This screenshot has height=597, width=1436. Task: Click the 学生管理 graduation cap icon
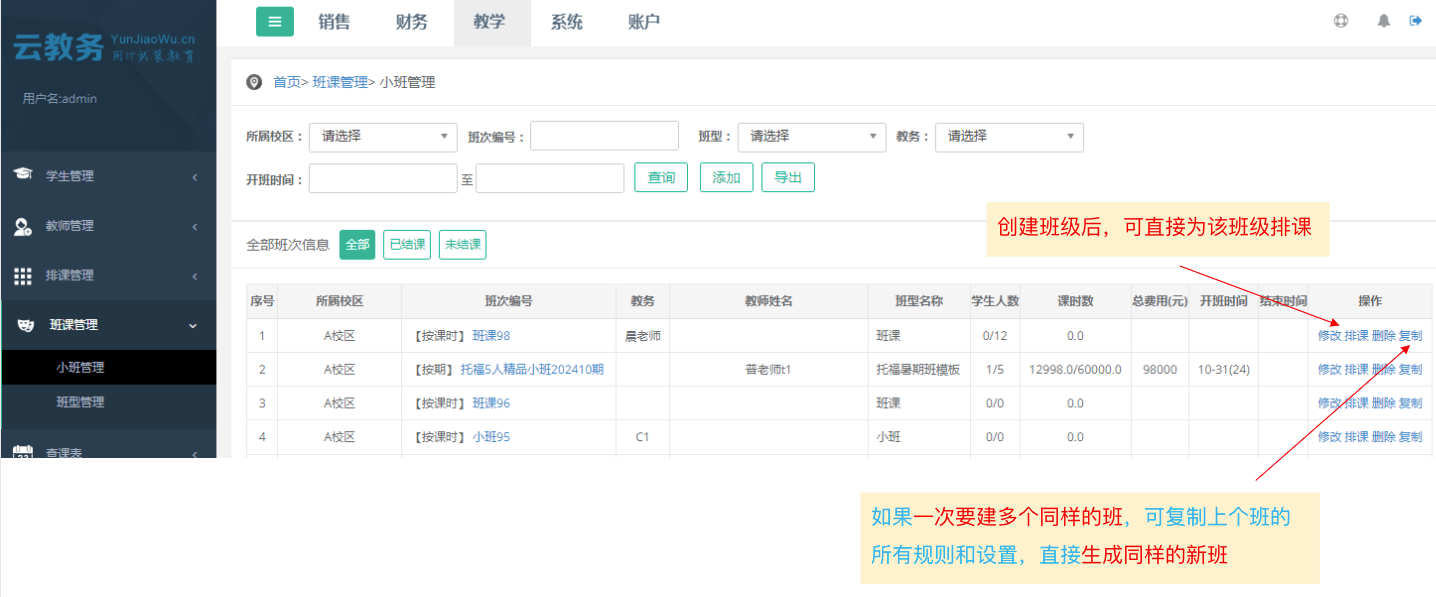tap(22, 175)
